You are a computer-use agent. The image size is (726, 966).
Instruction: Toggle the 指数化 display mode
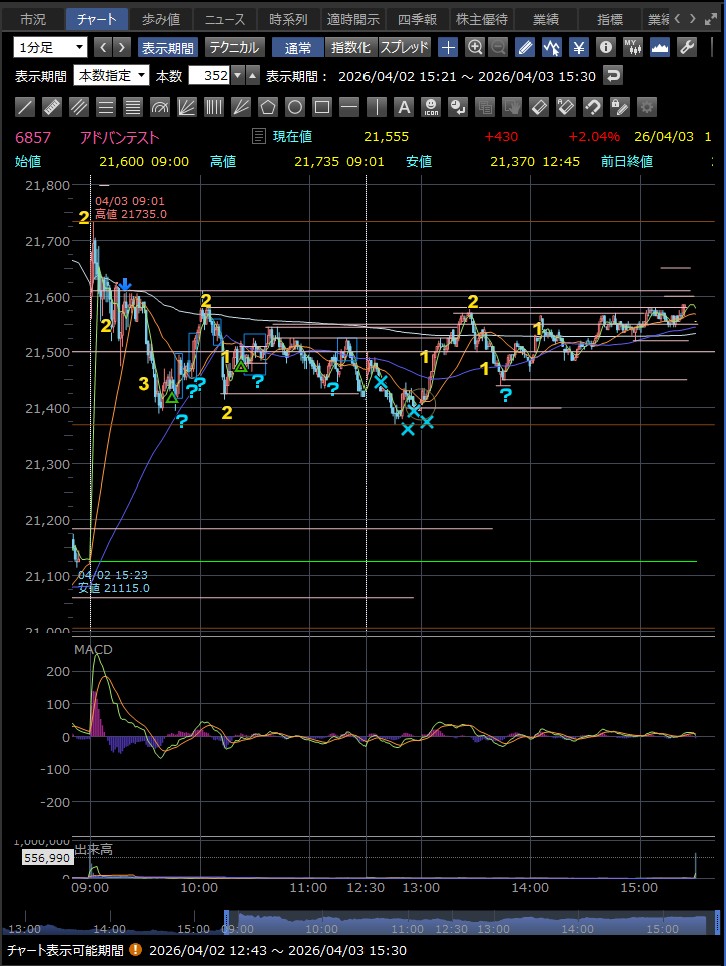coord(350,47)
